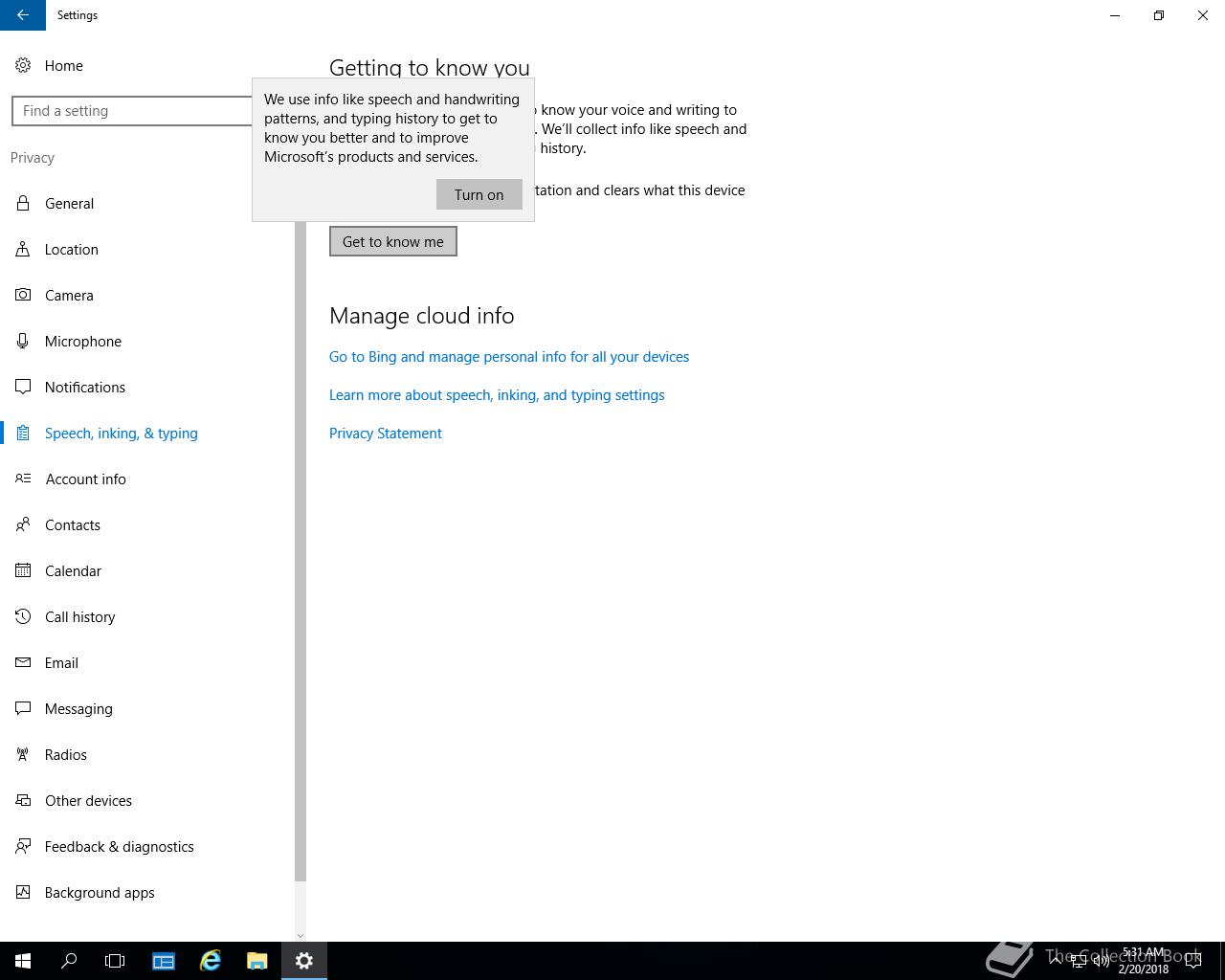Select the Call history clock icon
The height and width of the screenshot is (980, 1225).
[23, 616]
